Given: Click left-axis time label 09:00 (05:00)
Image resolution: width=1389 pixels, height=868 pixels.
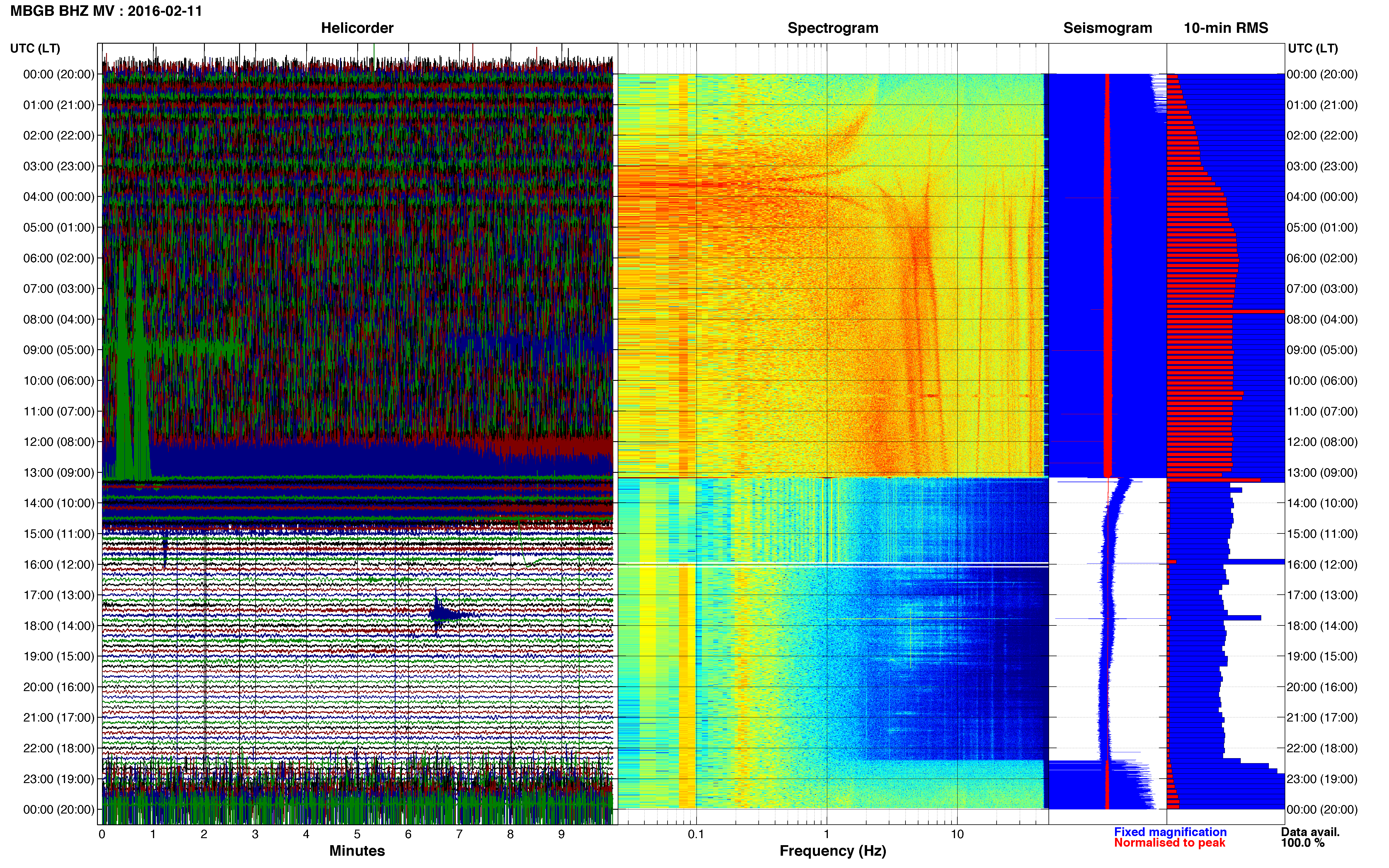Looking at the screenshot, I should 59,350.
